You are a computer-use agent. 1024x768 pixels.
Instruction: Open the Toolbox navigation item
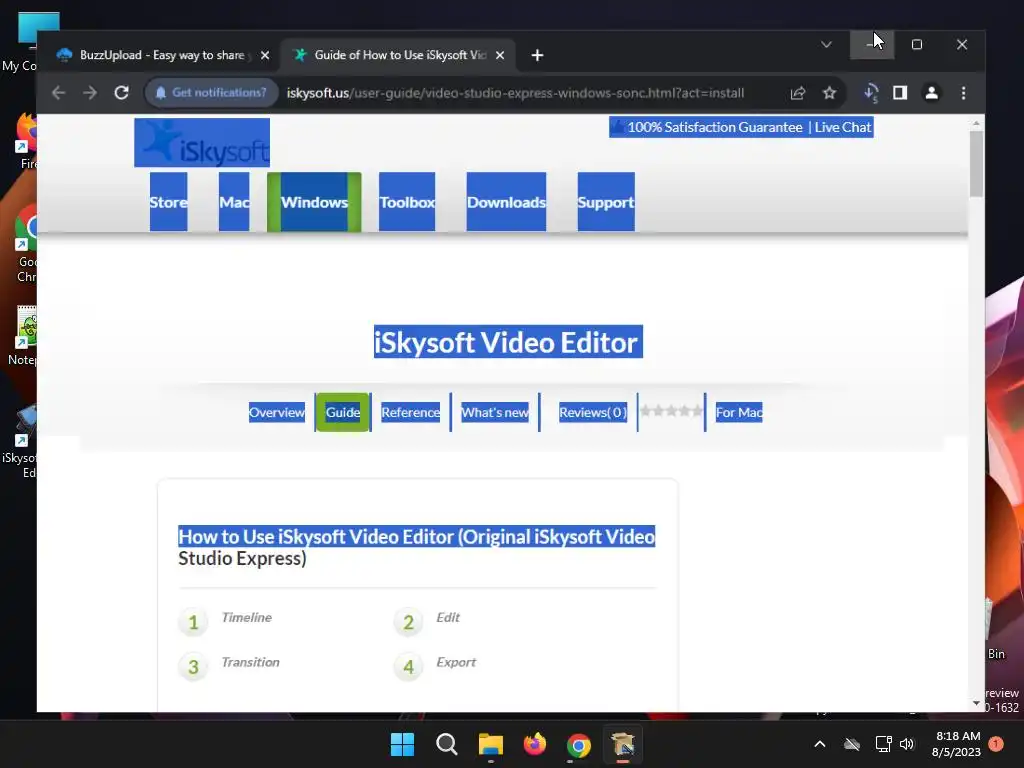point(407,202)
